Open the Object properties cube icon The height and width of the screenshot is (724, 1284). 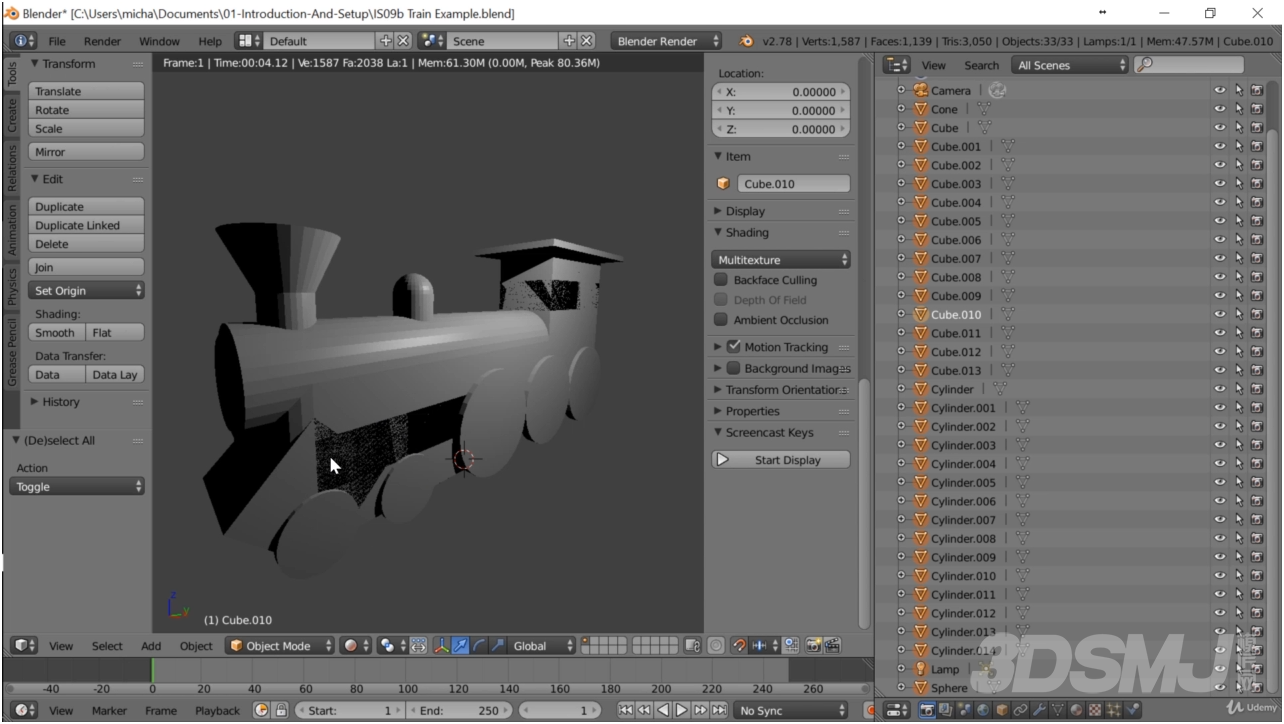pyautogui.click(x=1002, y=709)
